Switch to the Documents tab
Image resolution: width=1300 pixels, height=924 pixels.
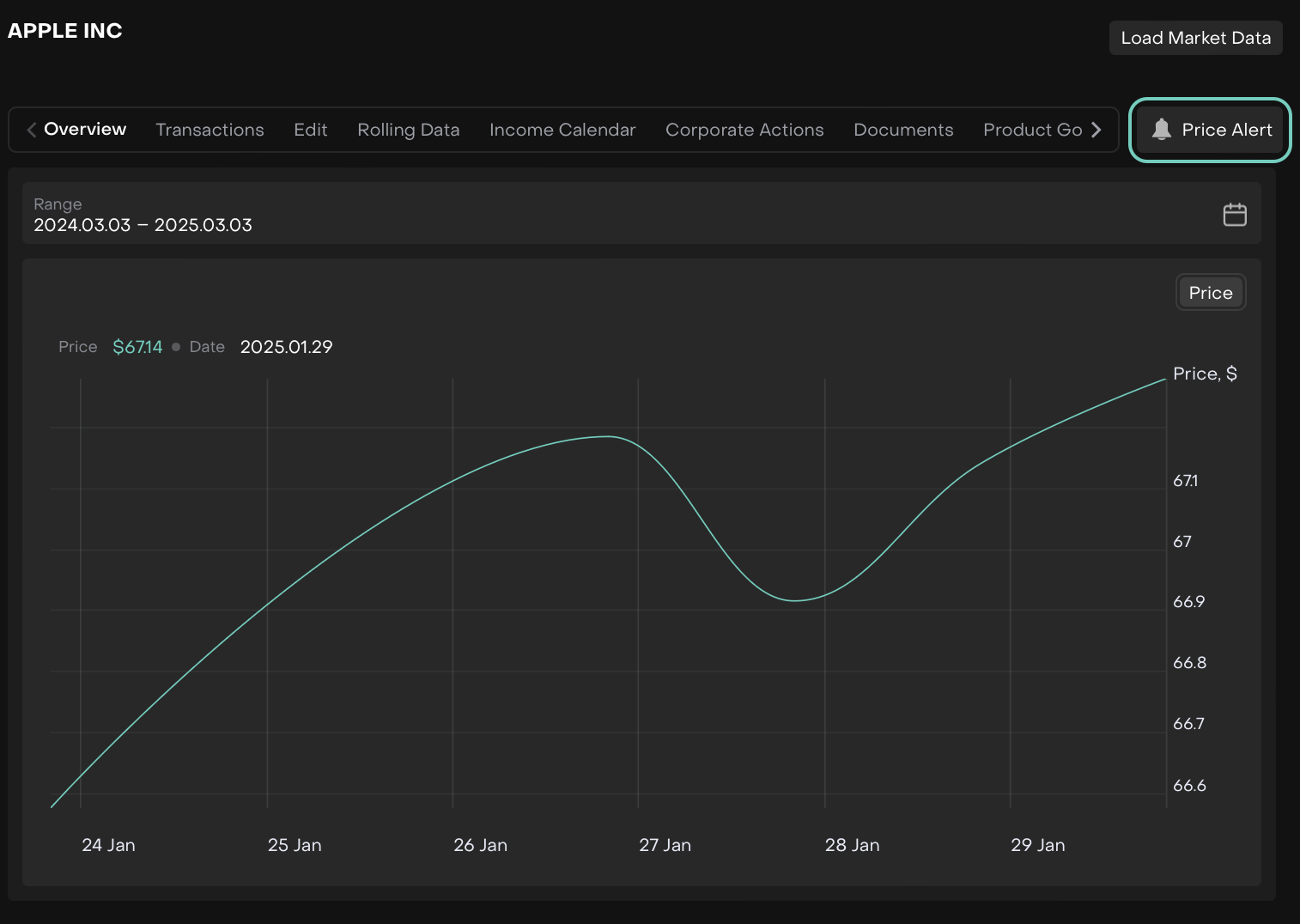[902, 130]
